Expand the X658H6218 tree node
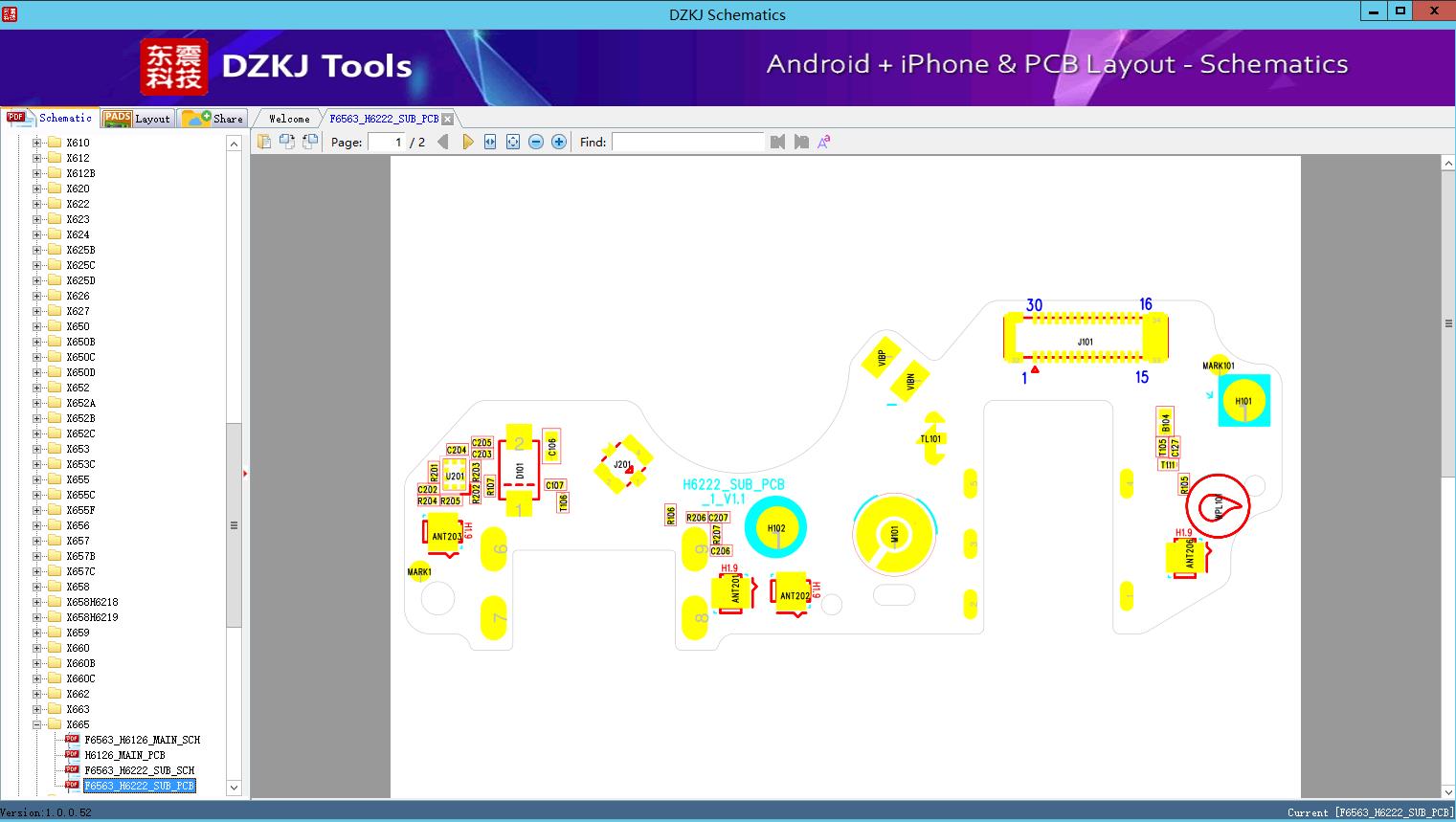The width and height of the screenshot is (1456, 822). [36, 602]
